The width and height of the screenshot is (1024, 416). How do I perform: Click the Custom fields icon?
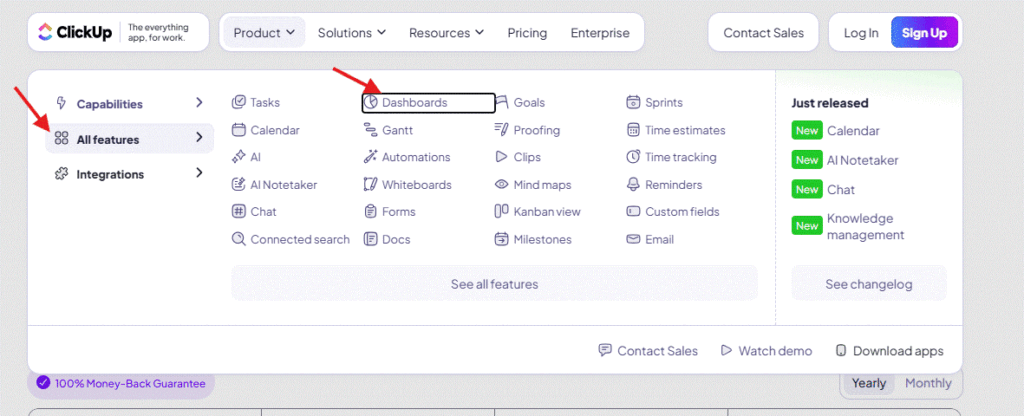point(633,212)
